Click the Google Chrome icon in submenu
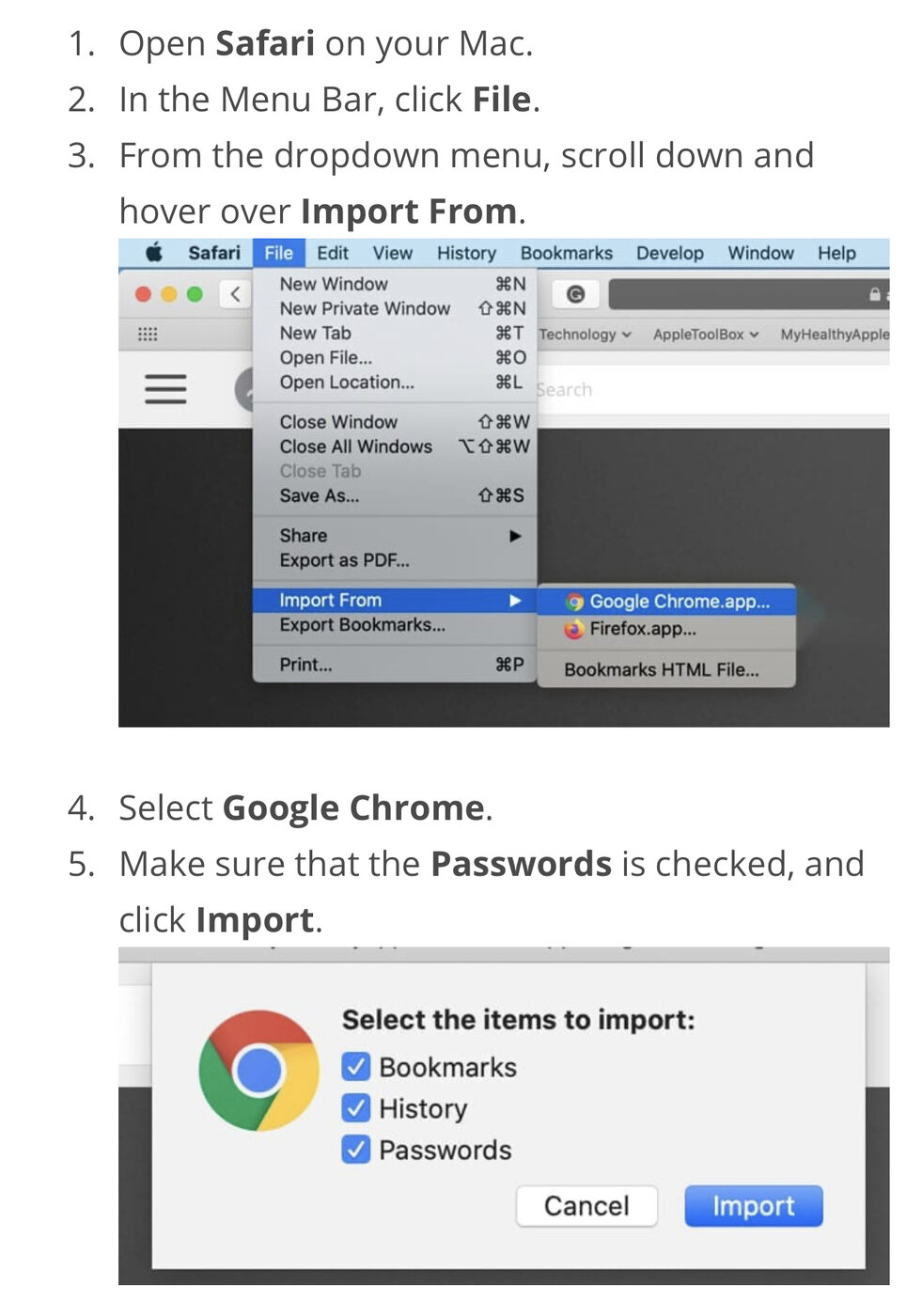This screenshot has height=1316, width=922. tap(574, 602)
